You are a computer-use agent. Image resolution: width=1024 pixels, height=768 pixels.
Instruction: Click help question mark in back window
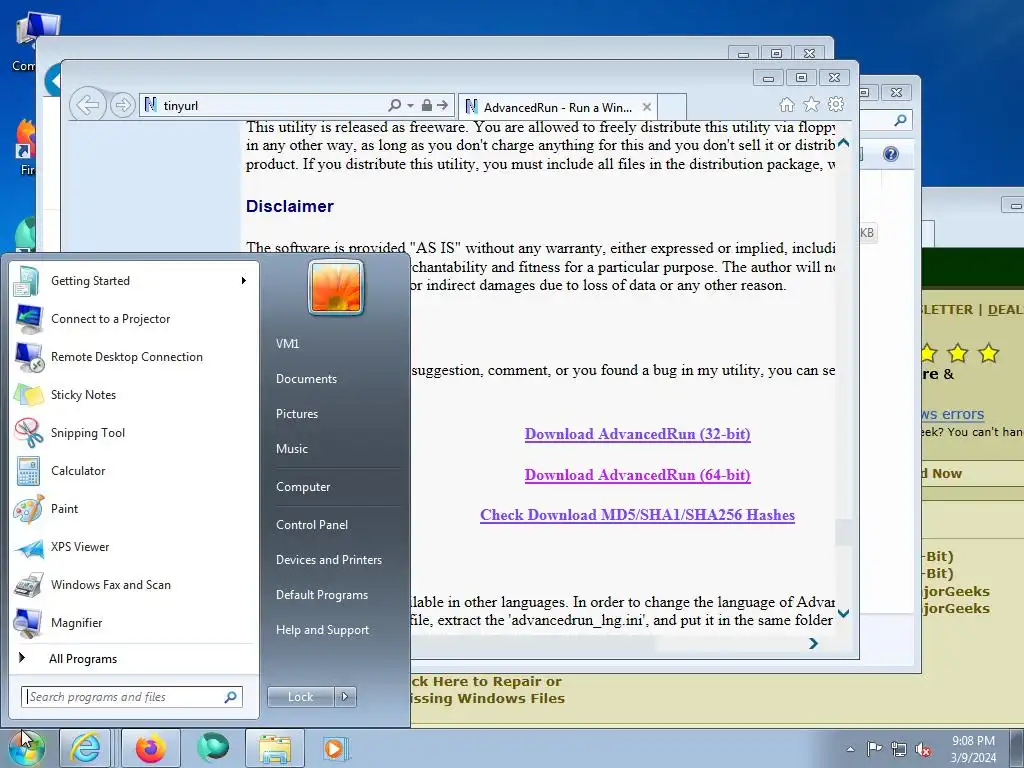(x=891, y=154)
